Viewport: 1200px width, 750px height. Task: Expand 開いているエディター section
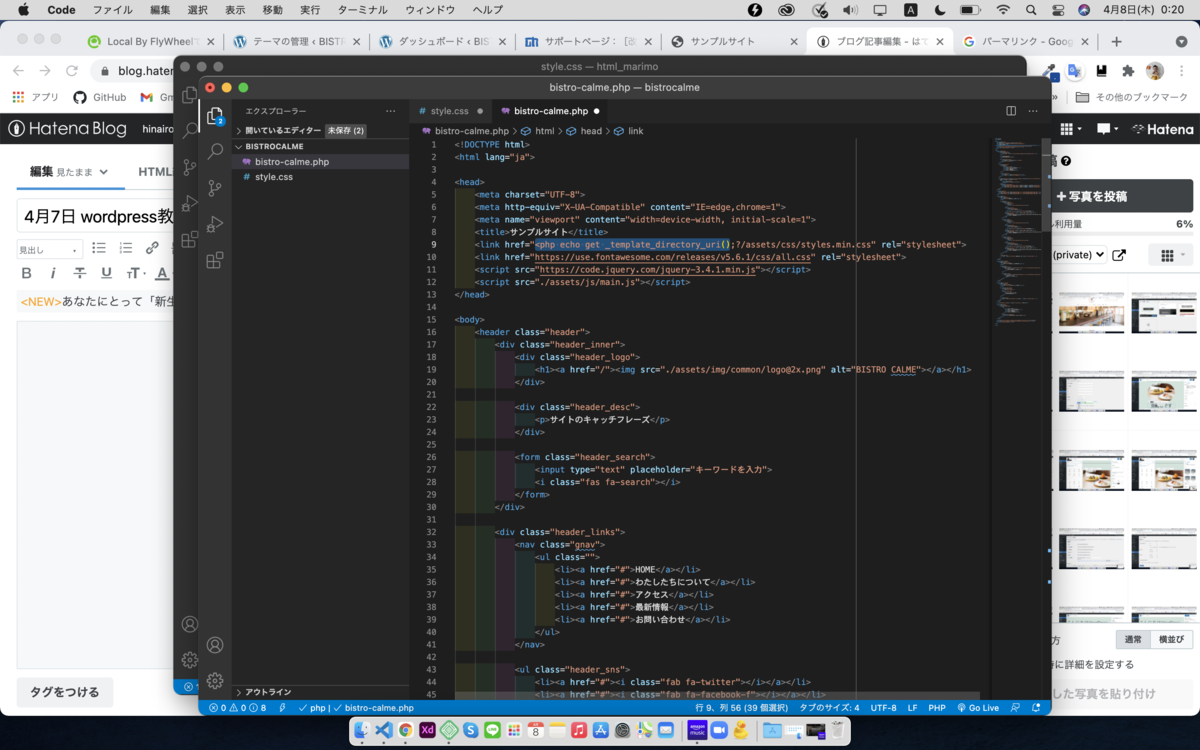tap(320, 131)
